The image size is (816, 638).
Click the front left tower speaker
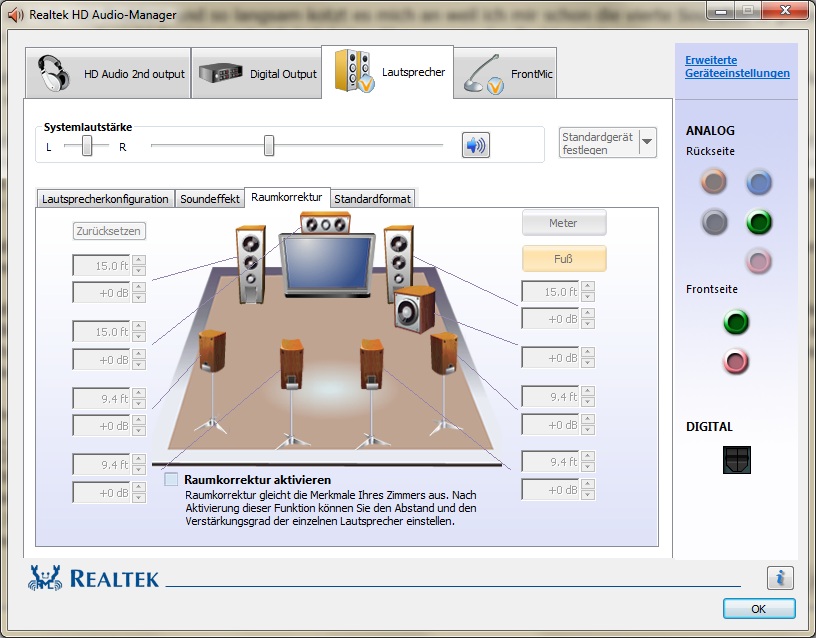click(x=250, y=264)
